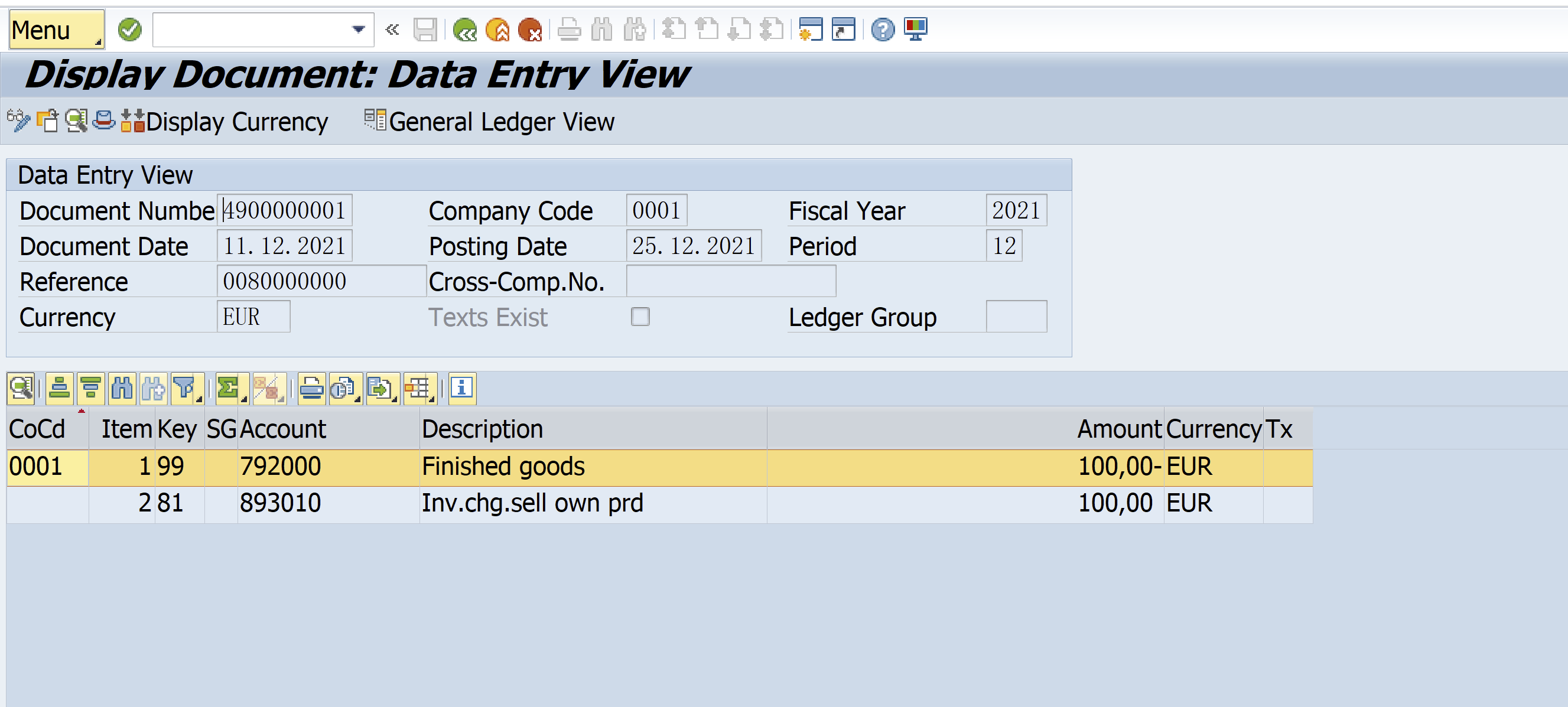The width and height of the screenshot is (1568, 707).
Task: Open the Choose Layout grid icon
Action: pyautogui.click(x=419, y=388)
